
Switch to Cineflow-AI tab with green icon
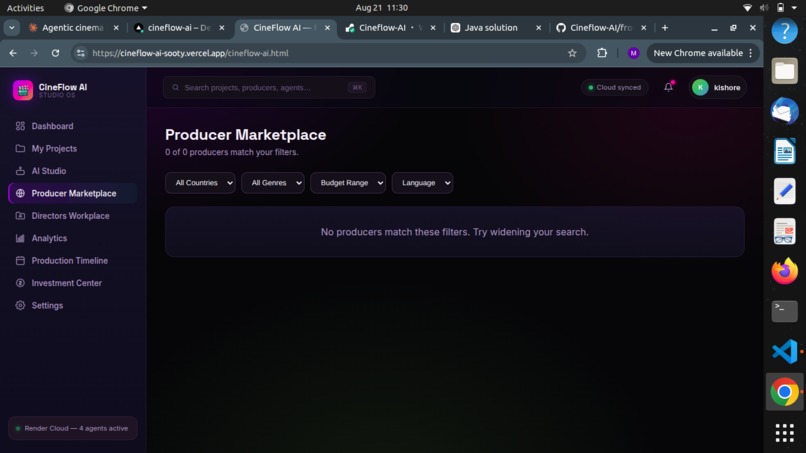pos(390,28)
